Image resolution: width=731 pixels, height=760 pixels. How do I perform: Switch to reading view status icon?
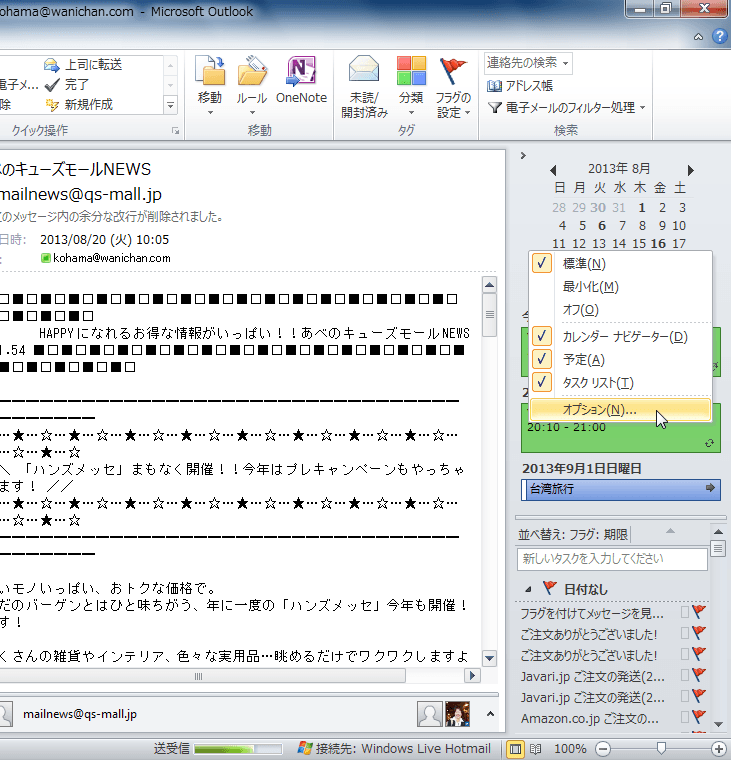535,749
